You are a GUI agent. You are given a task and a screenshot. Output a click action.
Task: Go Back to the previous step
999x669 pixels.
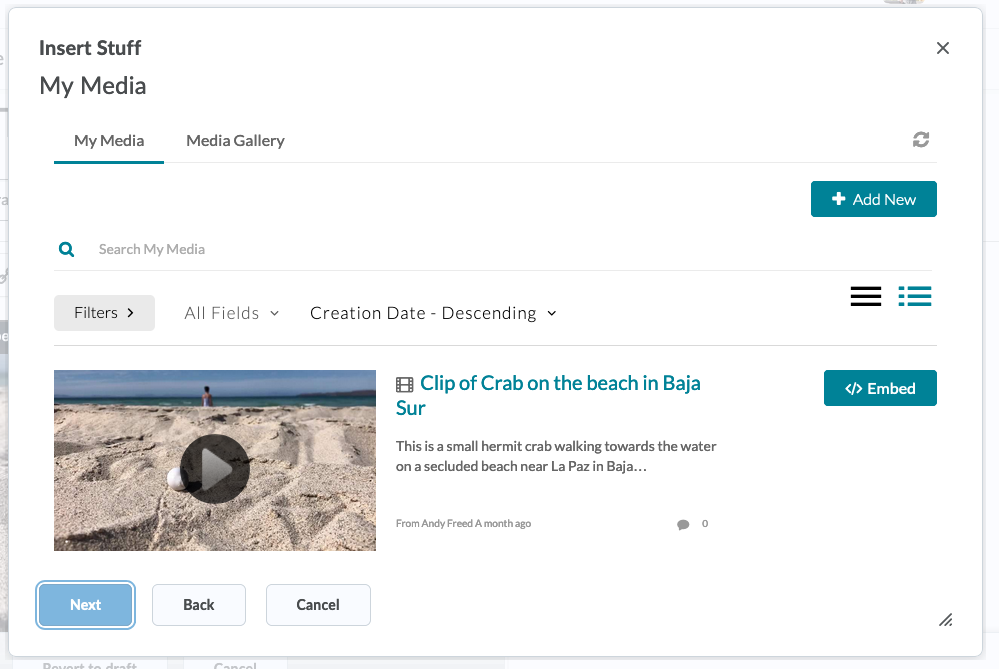pos(199,605)
